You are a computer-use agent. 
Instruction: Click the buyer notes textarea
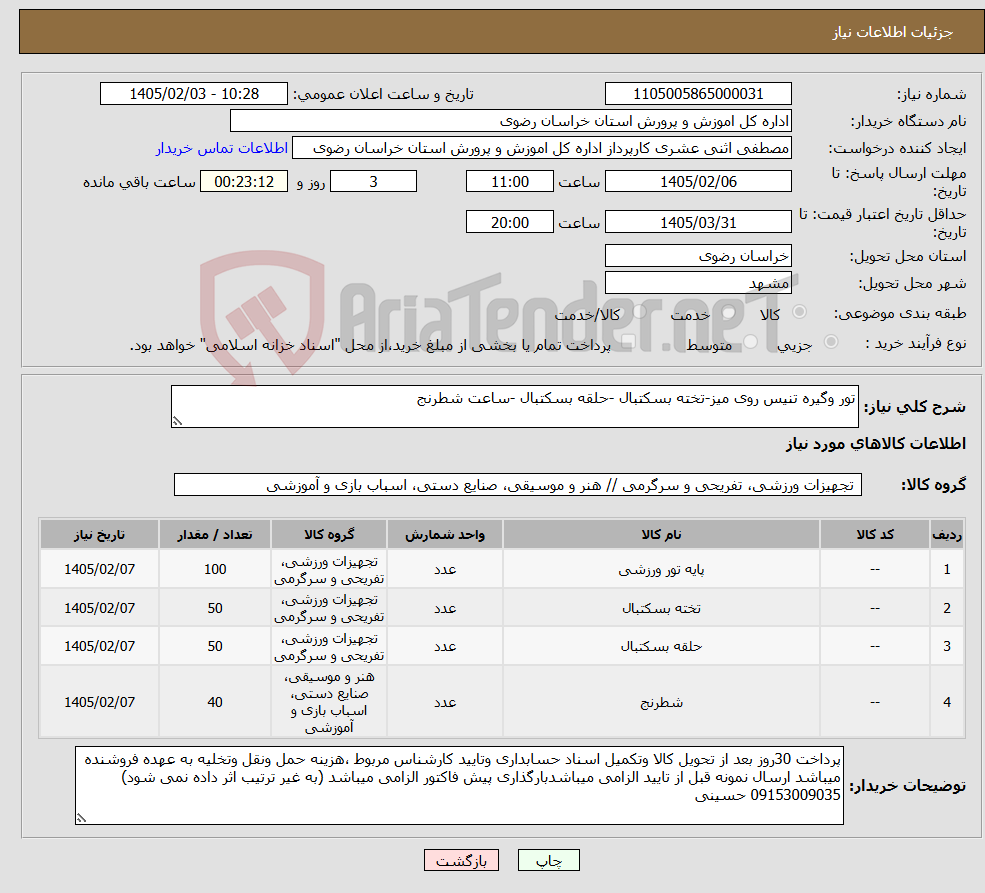click(459, 786)
